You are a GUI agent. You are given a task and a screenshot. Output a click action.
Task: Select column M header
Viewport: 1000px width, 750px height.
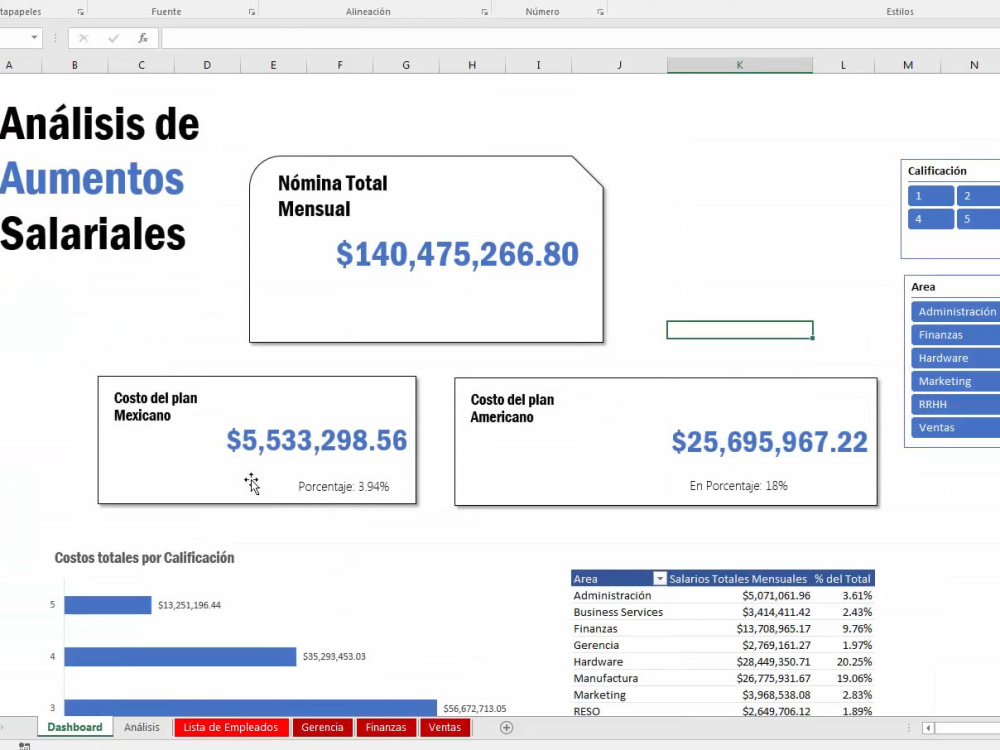click(908, 65)
